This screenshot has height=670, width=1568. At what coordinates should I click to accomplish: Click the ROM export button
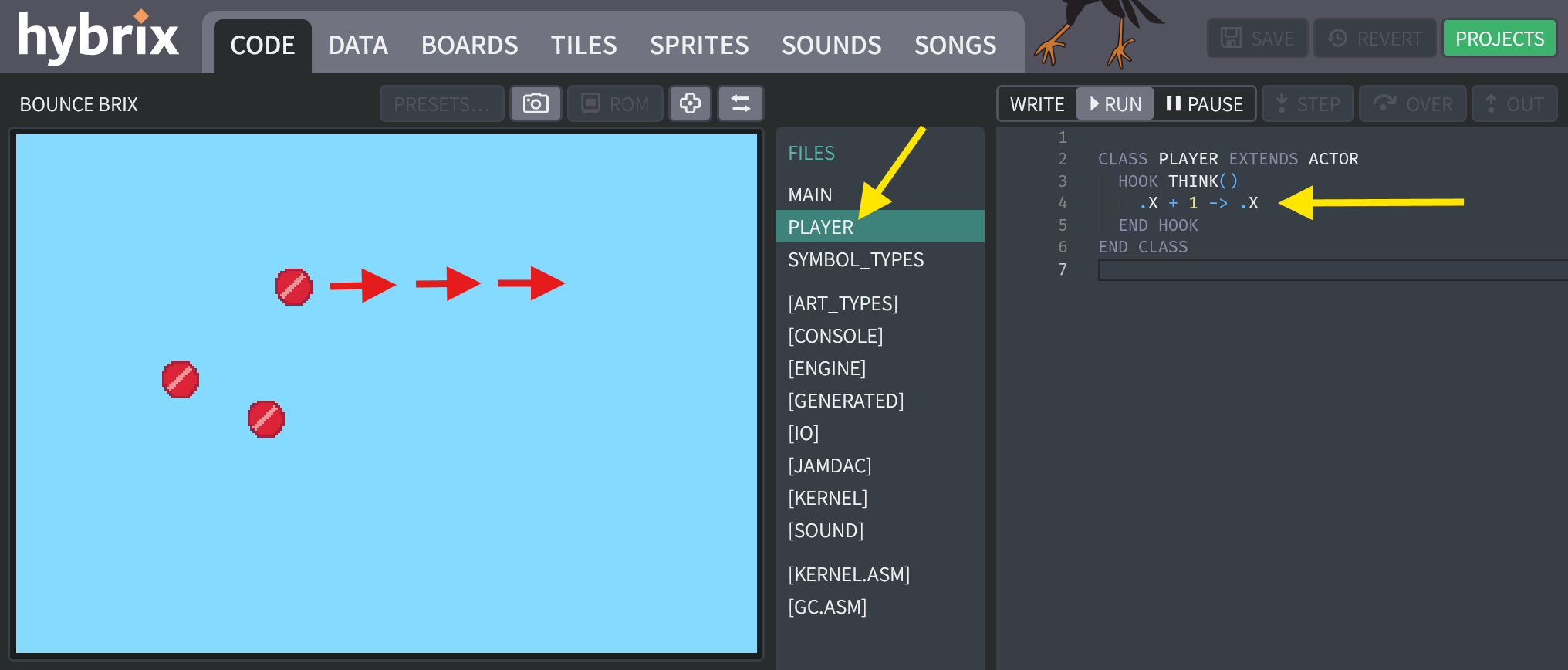click(x=615, y=103)
